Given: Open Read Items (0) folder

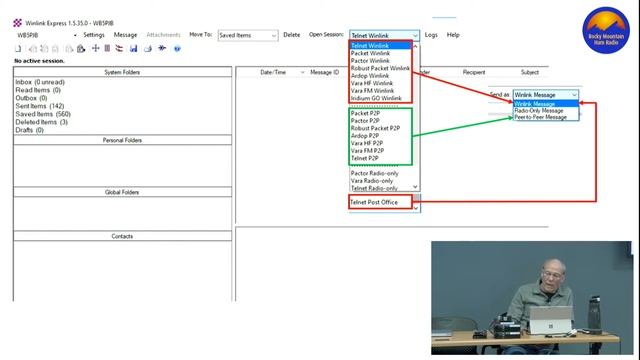Looking at the screenshot, I should [38, 90].
